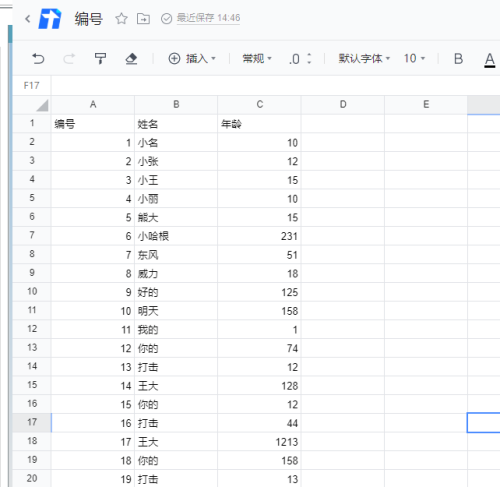Click empty cell D2 next to age 10

pyautogui.click(x=343, y=143)
